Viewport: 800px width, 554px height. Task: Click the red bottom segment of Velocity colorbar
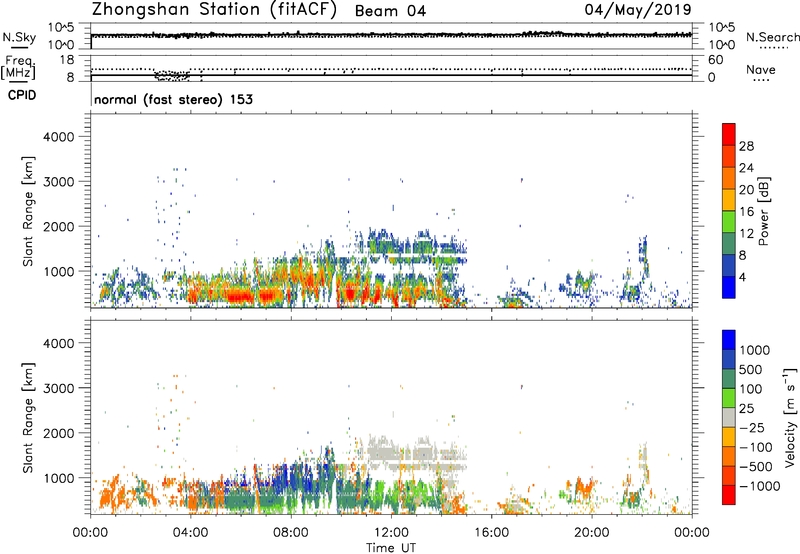(729, 495)
